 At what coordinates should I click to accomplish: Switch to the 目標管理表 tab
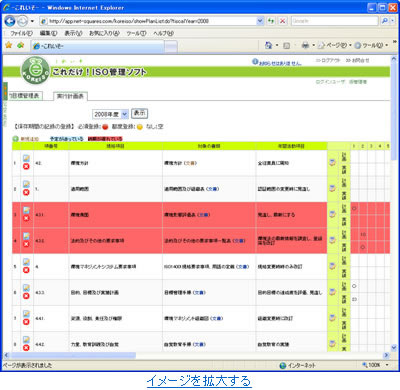tap(25, 96)
